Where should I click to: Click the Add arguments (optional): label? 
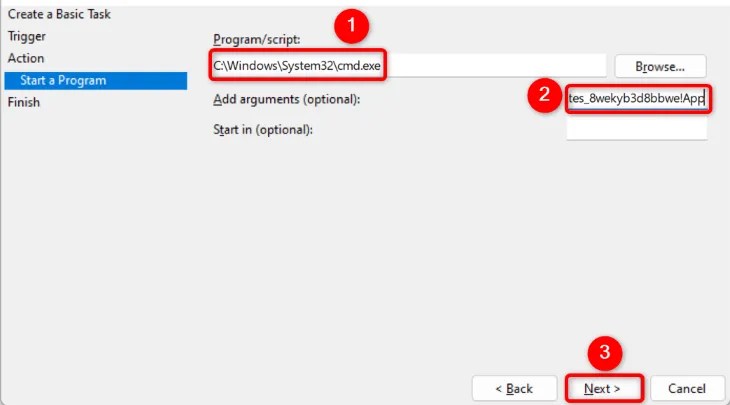pos(286,99)
